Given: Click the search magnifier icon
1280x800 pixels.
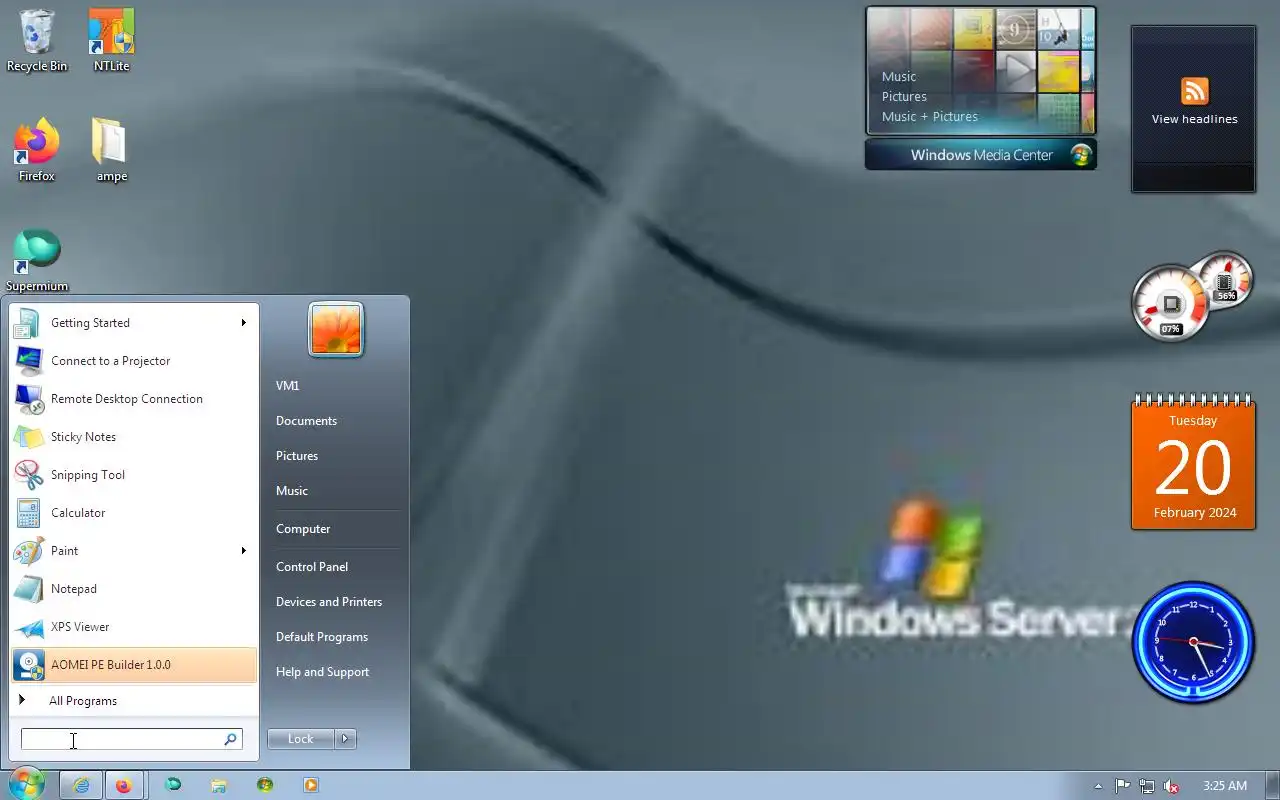Looking at the screenshot, I should (x=231, y=739).
